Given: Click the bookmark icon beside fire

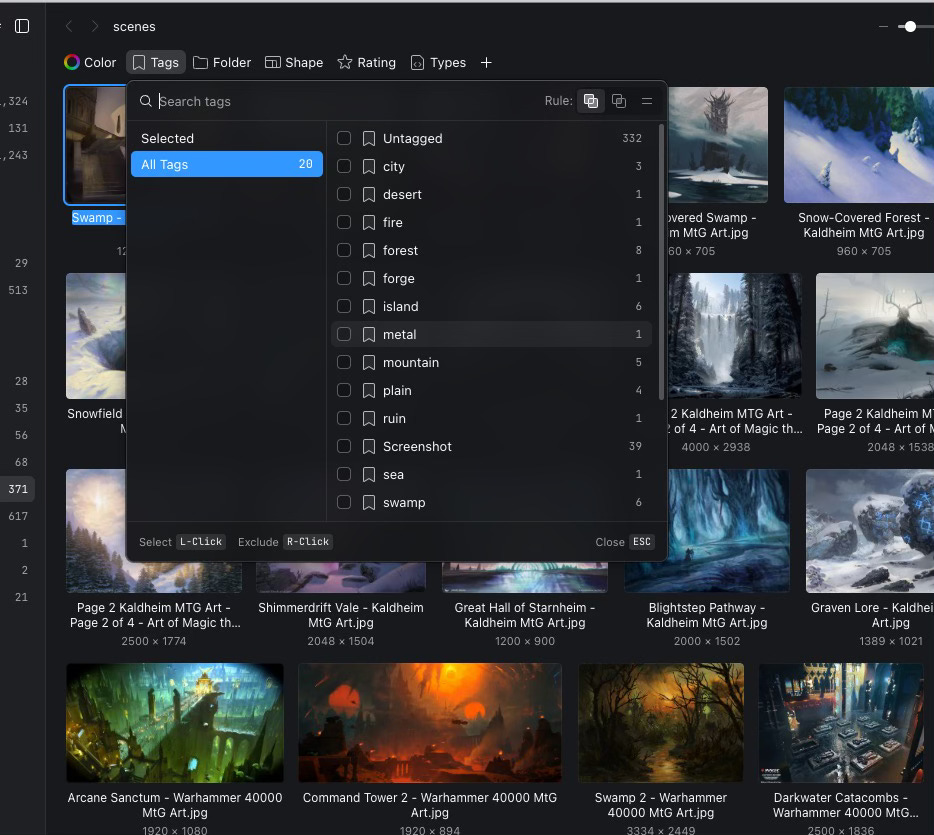Looking at the screenshot, I should pos(369,223).
